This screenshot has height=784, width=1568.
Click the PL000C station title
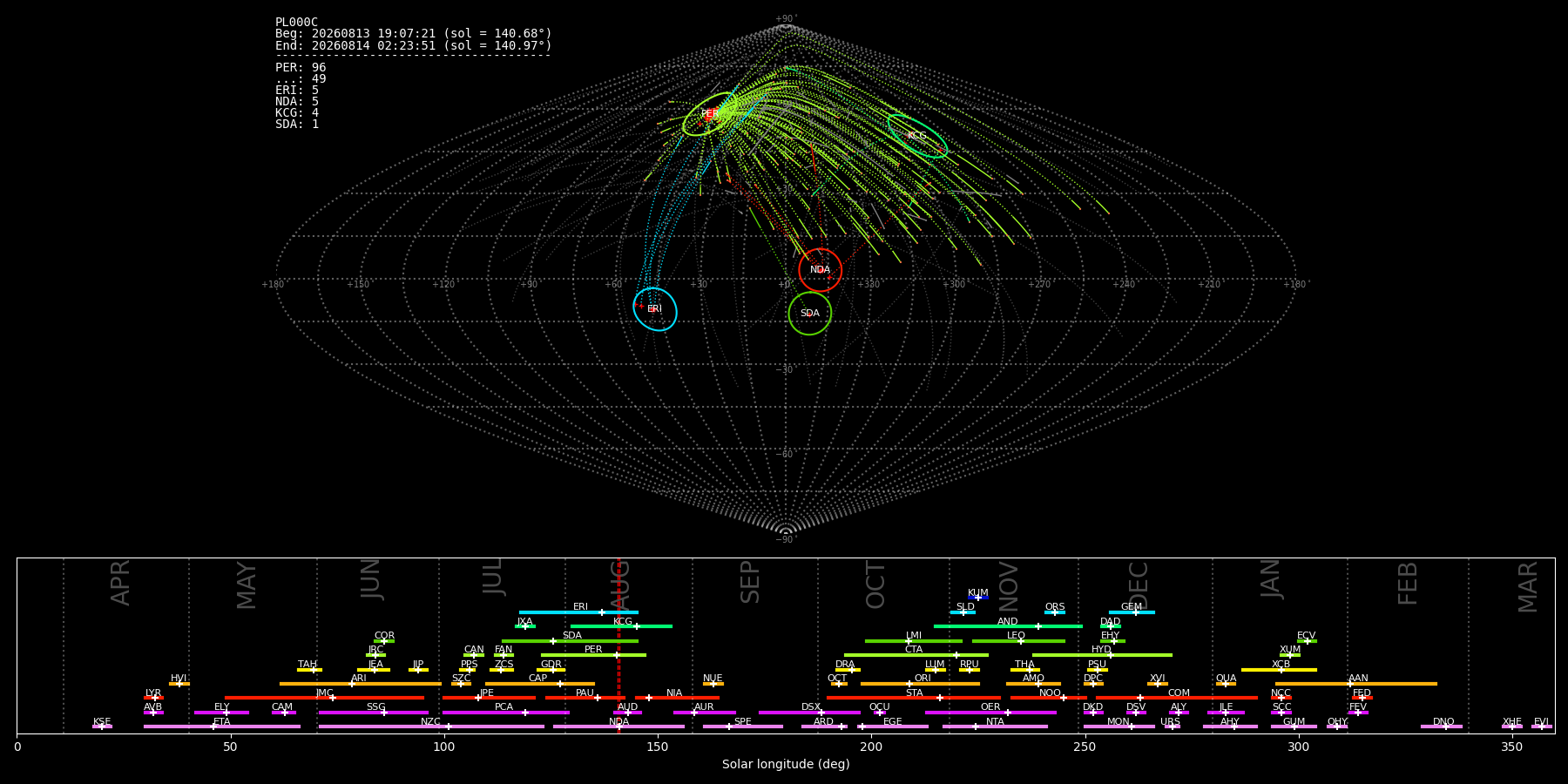[297, 23]
